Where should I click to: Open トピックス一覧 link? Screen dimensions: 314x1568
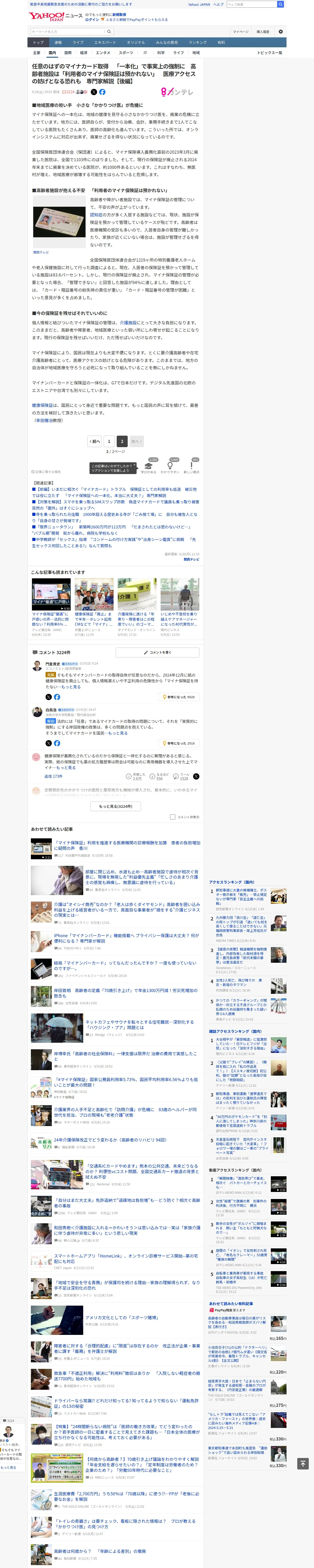click(270, 53)
